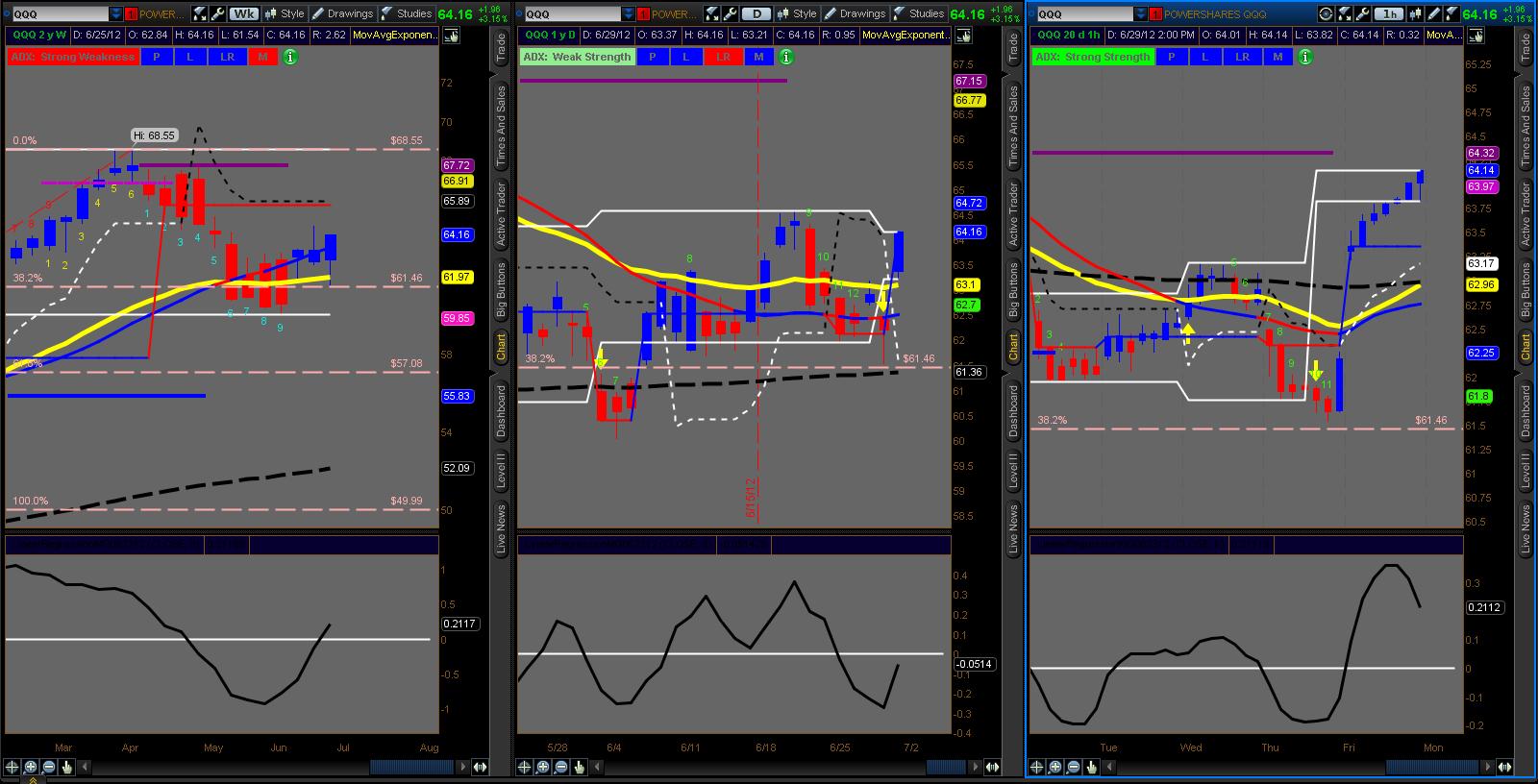Click the share/detach icon on the daily chart
This screenshot has width=1538, height=784.
712,14
